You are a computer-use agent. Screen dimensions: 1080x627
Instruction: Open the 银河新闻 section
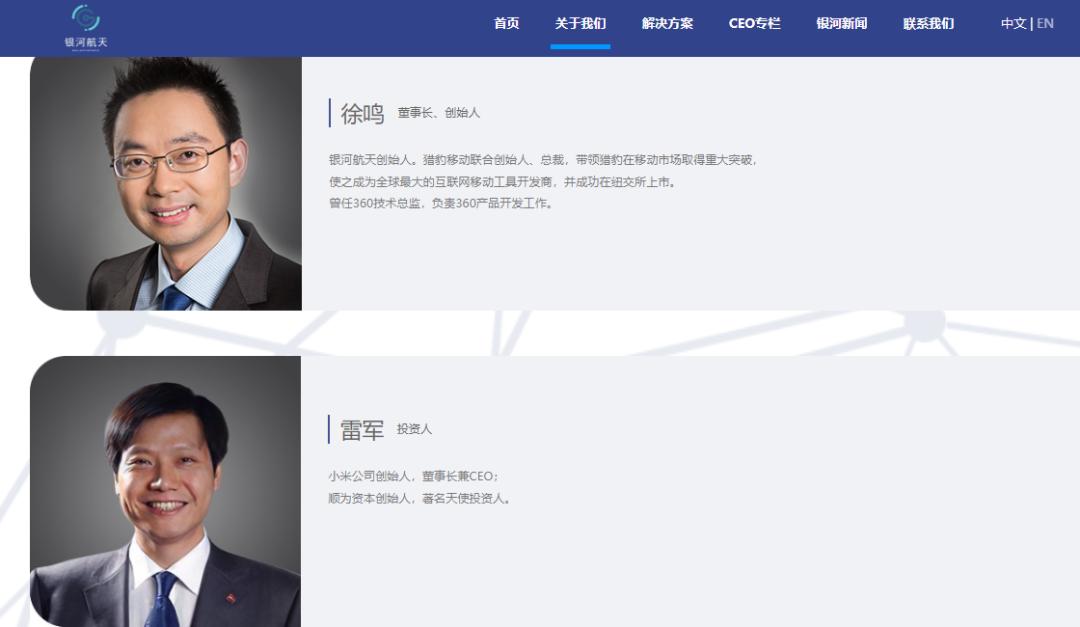(841, 23)
